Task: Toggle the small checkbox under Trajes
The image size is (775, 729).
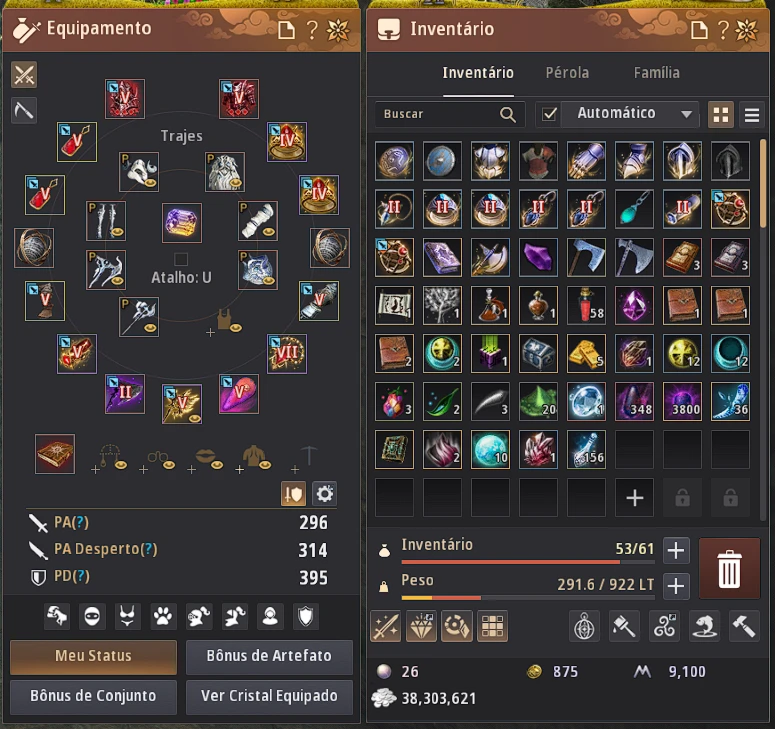Action: coord(181,259)
